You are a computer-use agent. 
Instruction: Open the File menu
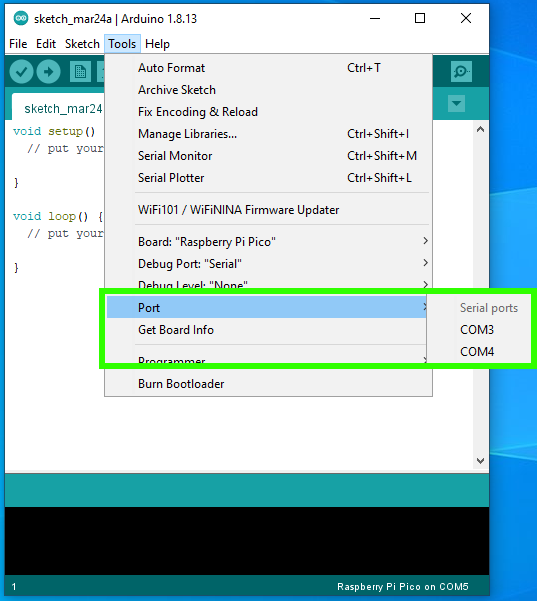pyautogui.click(x=18, y=44)
